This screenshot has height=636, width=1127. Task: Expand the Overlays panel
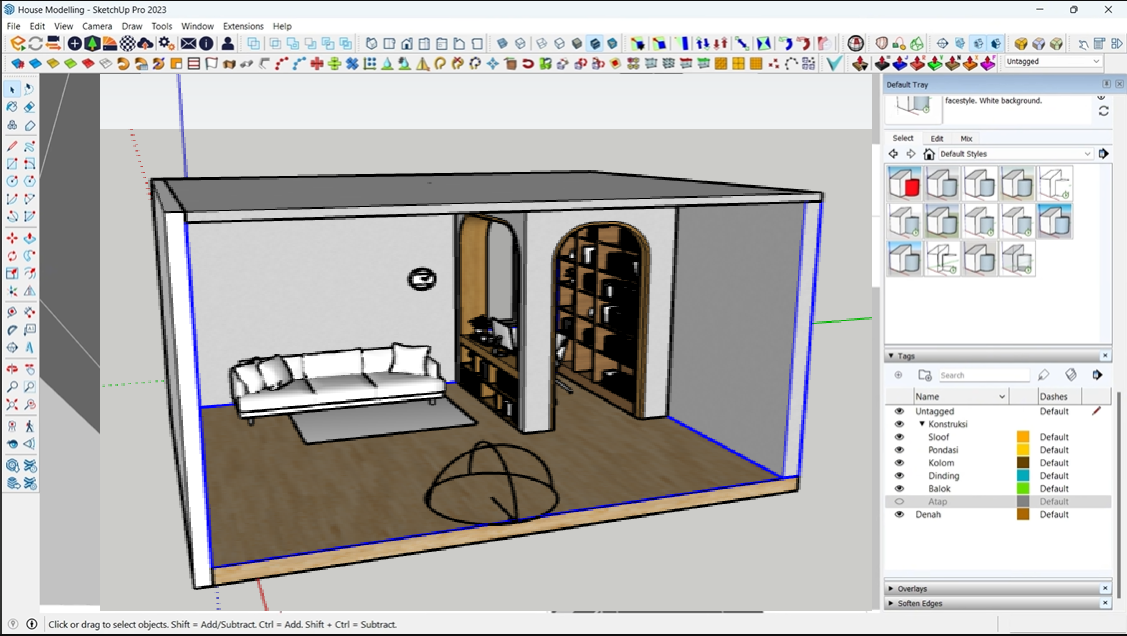998,589
